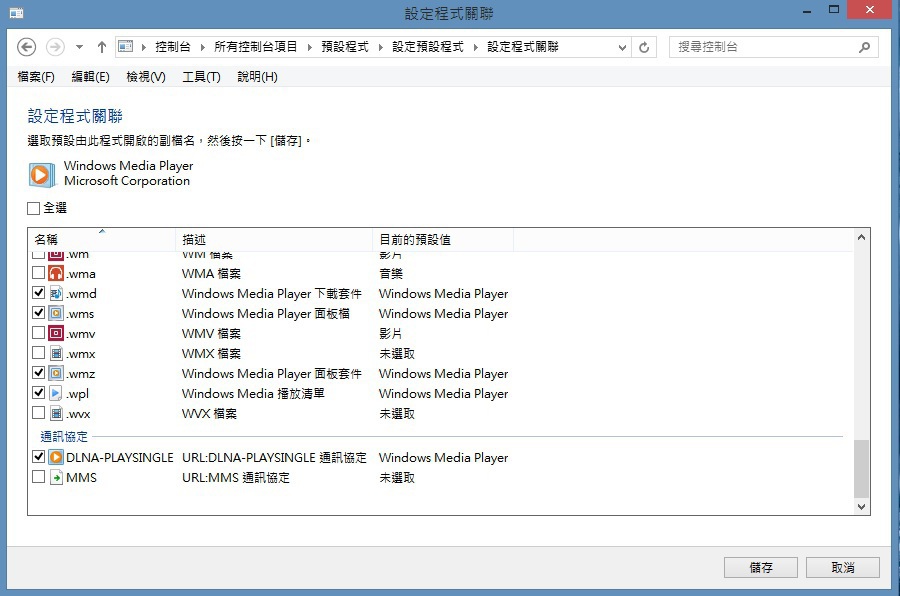Click the .wpl playlist file icon
The height and width of the screenshot is (596, 900).
point(56,393)
